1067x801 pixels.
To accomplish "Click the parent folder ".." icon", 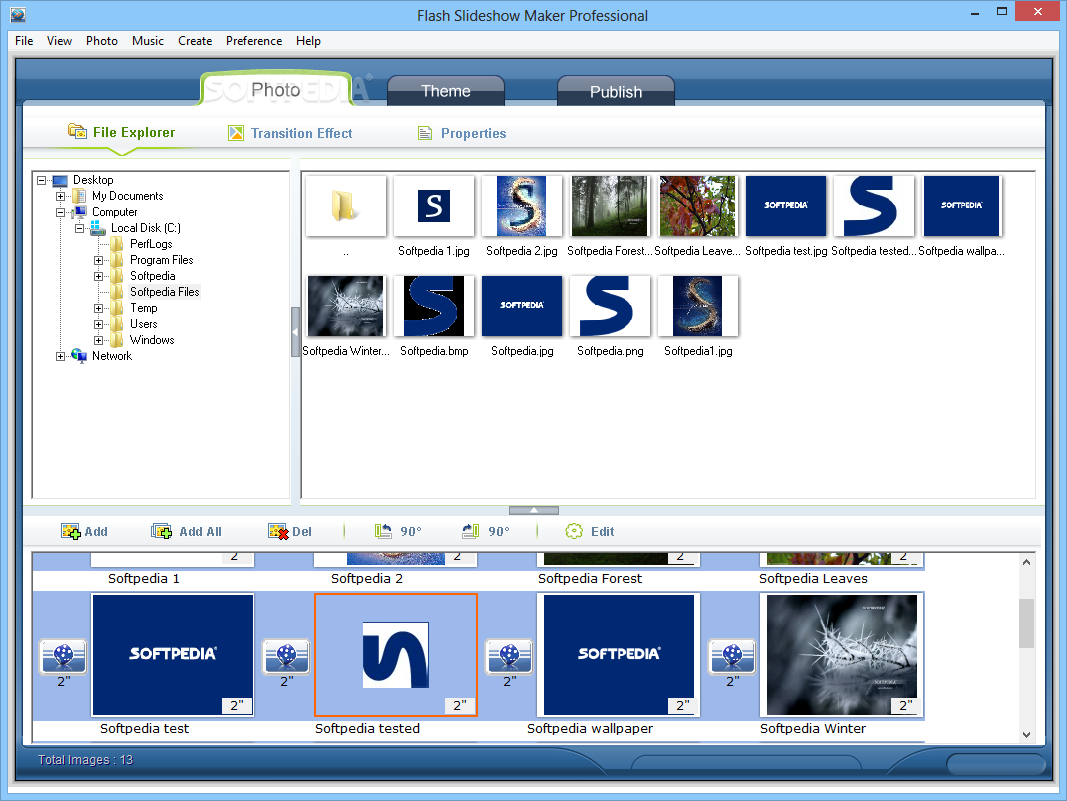I will 346,206.
